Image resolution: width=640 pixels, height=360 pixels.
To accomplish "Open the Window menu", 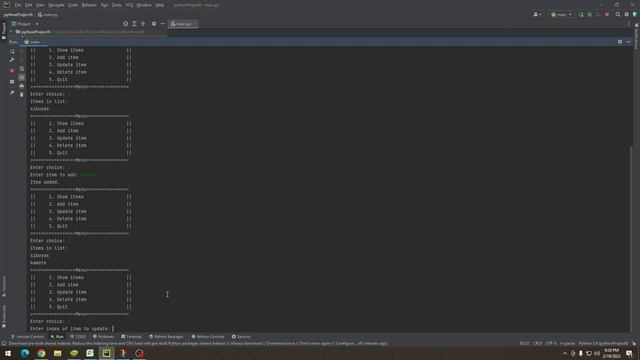I will pos(144,5).
